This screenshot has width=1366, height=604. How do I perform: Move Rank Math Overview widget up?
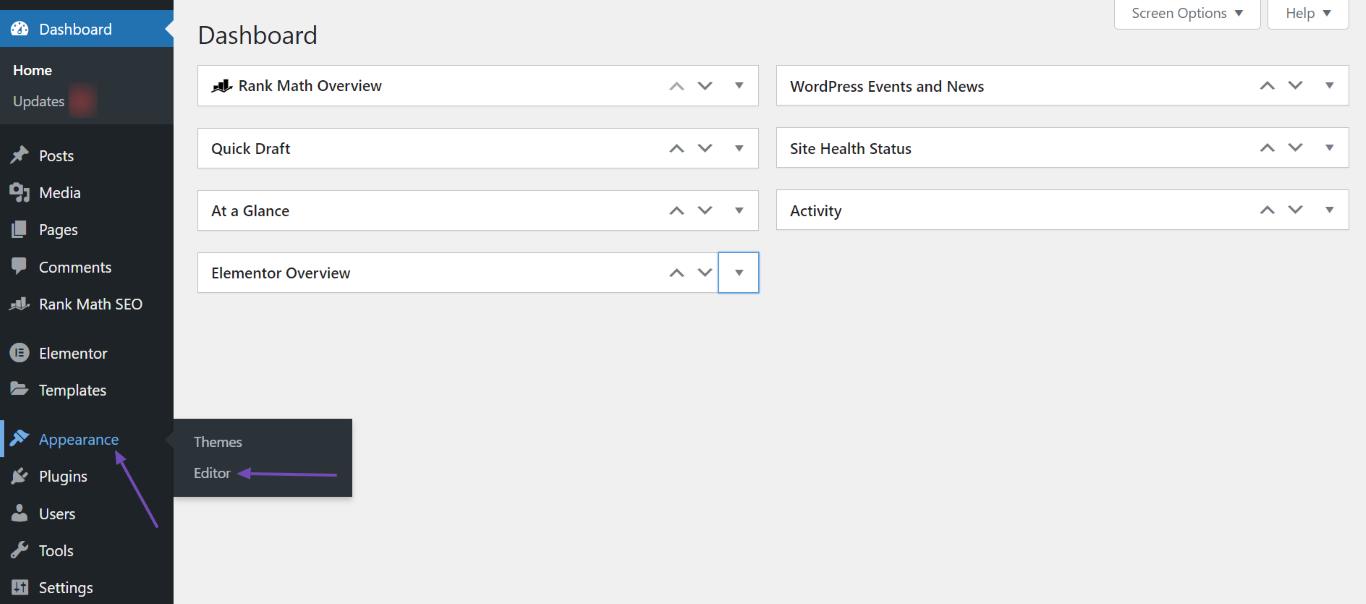(677, 86)
